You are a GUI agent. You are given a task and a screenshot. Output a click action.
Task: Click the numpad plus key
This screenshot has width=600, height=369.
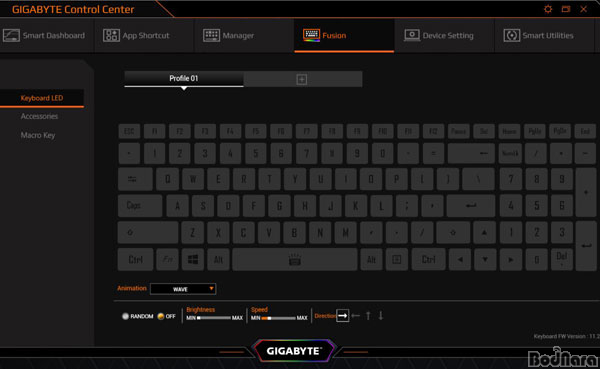586,192
